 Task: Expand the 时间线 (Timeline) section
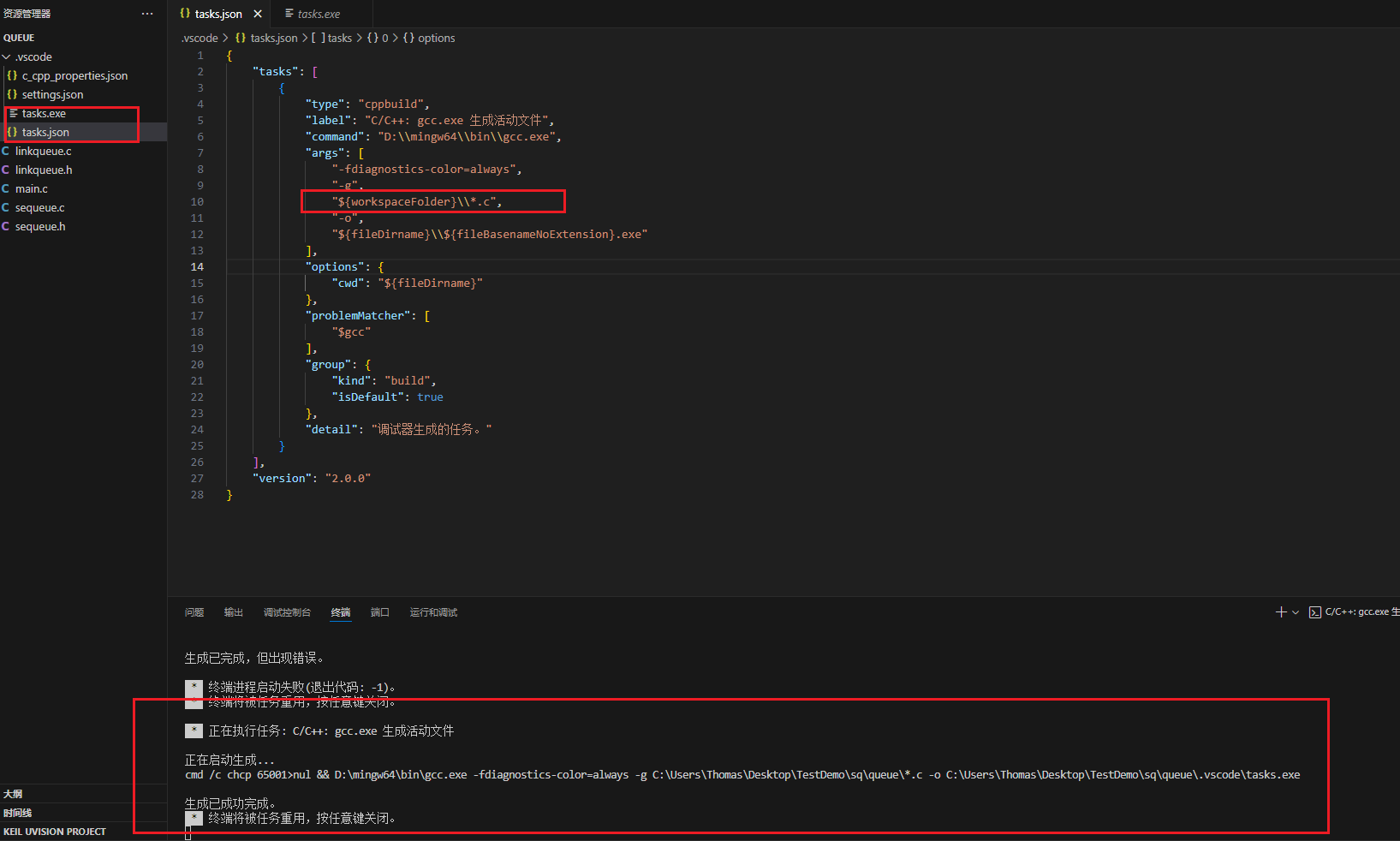pos(17,812)
